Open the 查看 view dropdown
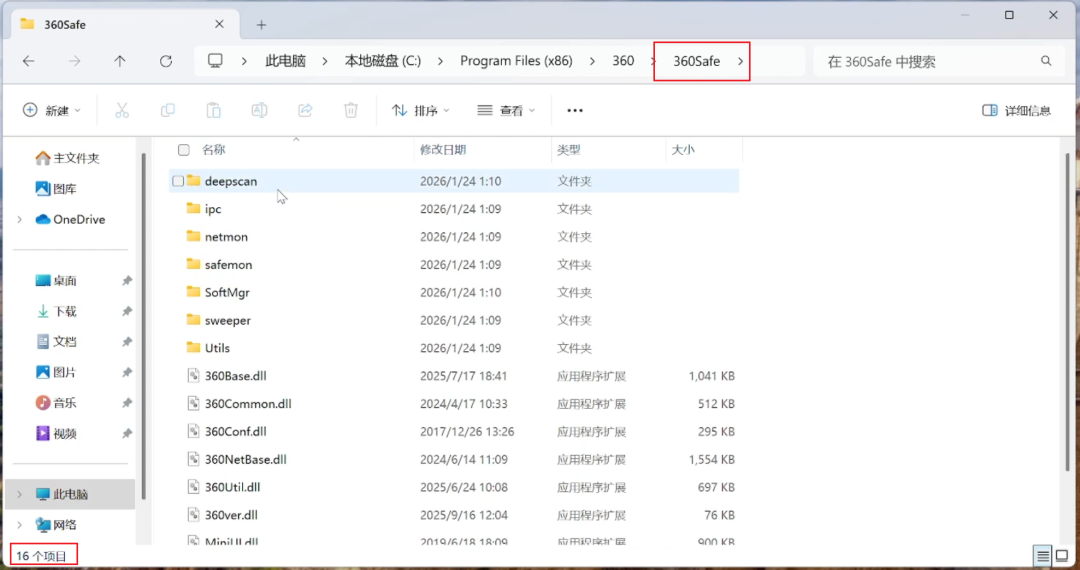Image resolution: width=1080 pixels, height=570 pixels. [506, 110]
